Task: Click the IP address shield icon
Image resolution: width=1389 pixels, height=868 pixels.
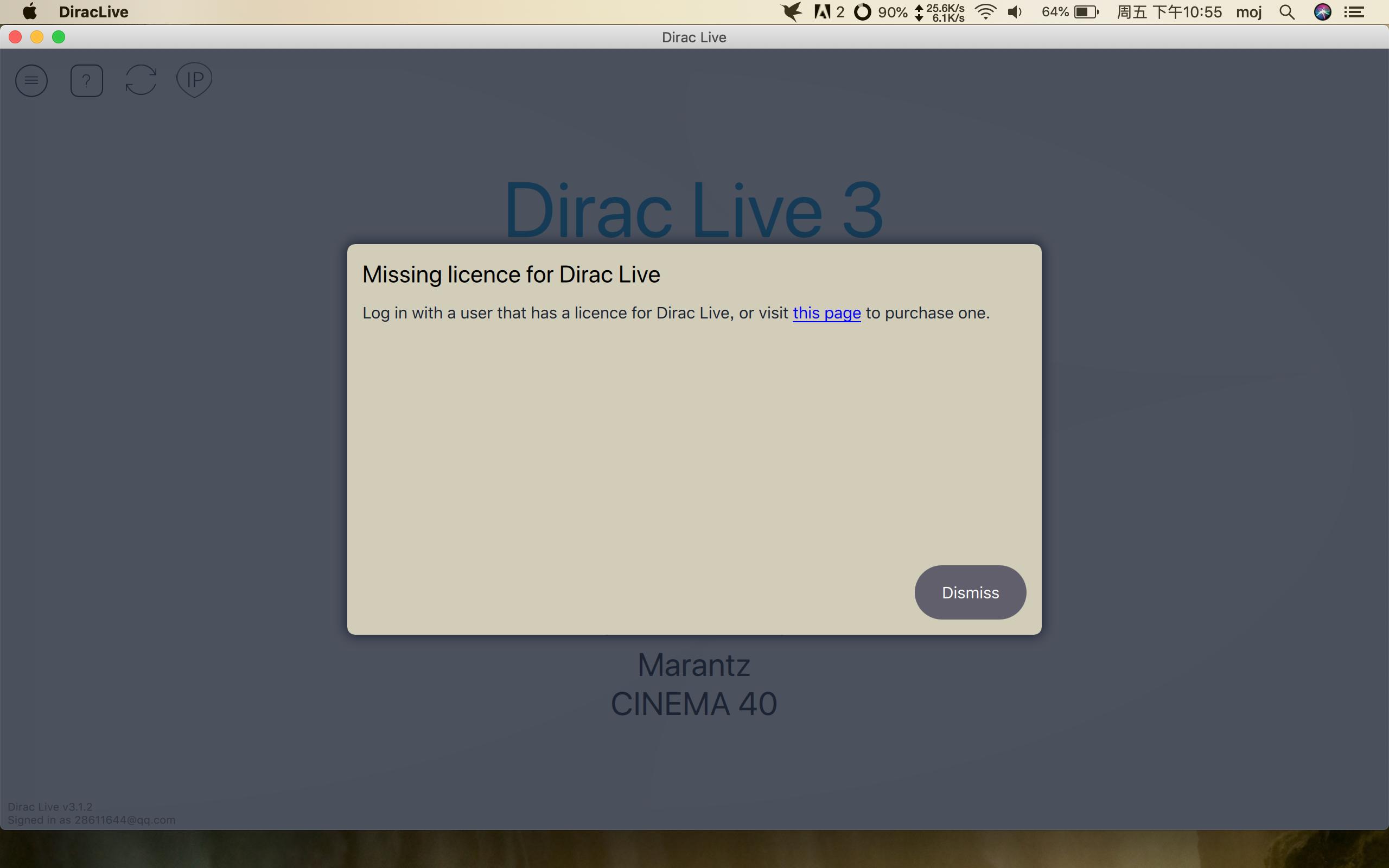Action: [195, 79]
